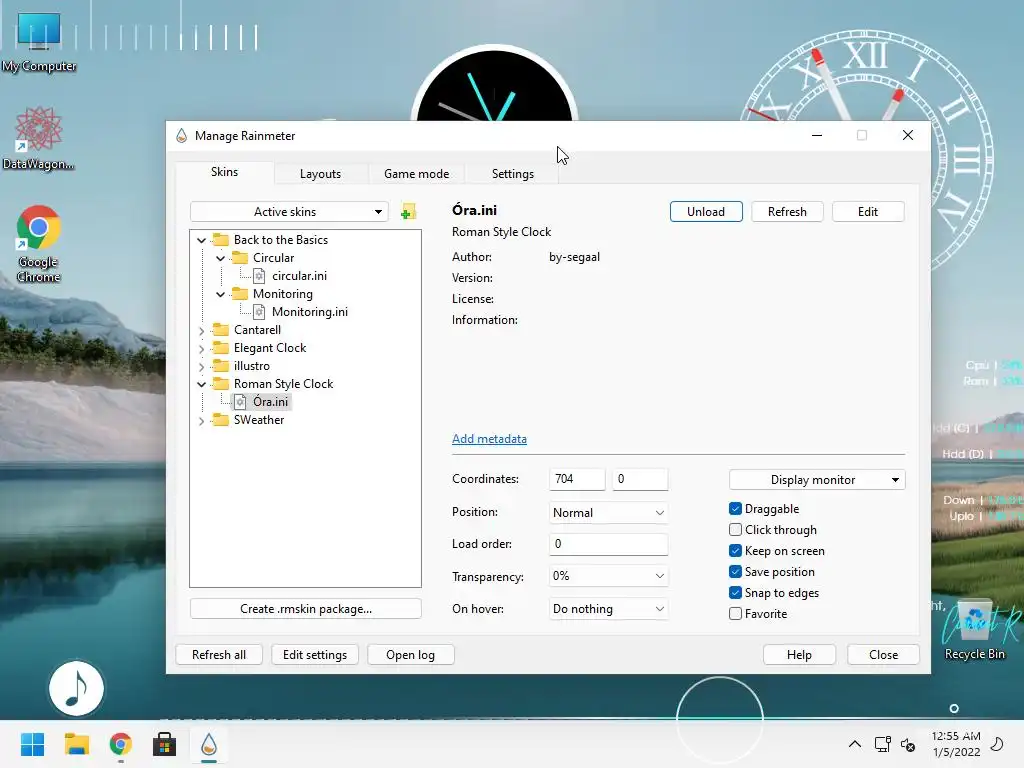The width and height of the screenshot is (1024, 768).
Task: Open File Explorer from the taskbar
Action: coord(76,744)
